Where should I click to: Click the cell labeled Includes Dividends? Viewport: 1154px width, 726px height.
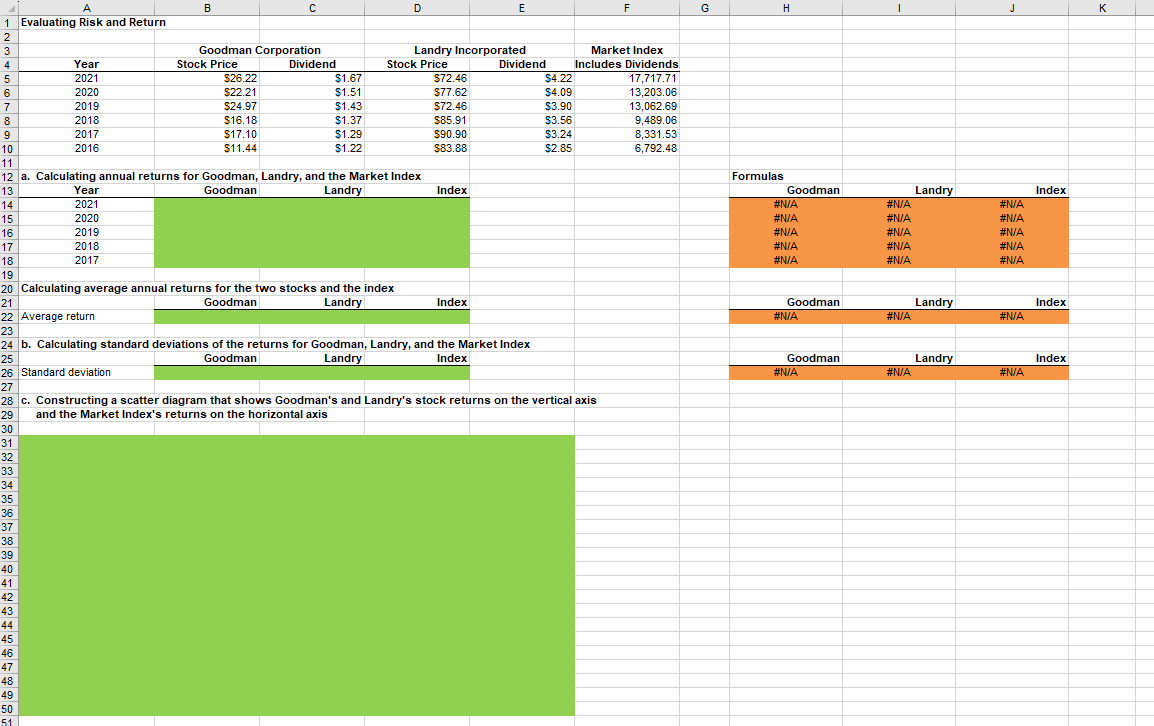click(627, 63)
